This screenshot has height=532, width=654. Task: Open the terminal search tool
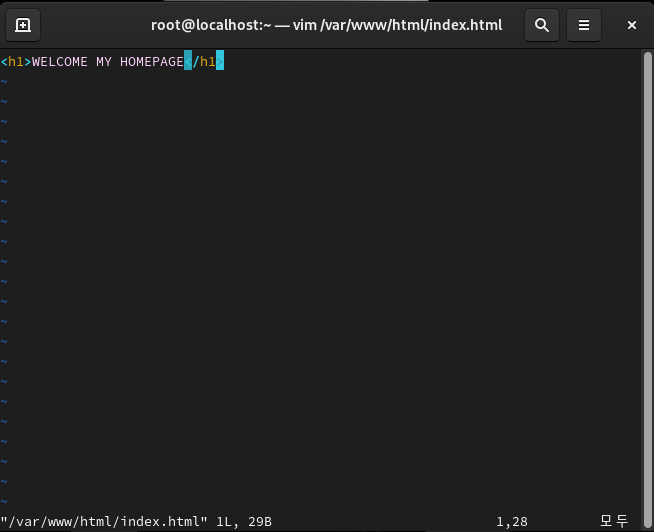542,25
